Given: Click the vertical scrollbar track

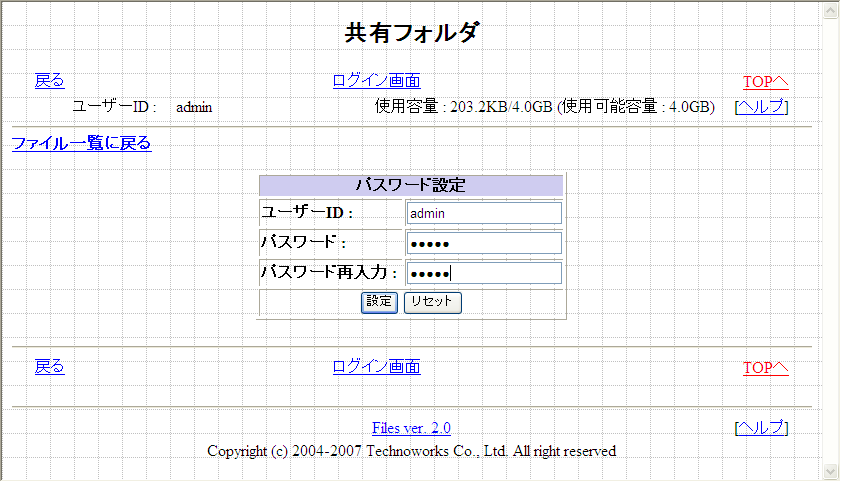Looking at the screenshot, I should (x=831, y=240).
